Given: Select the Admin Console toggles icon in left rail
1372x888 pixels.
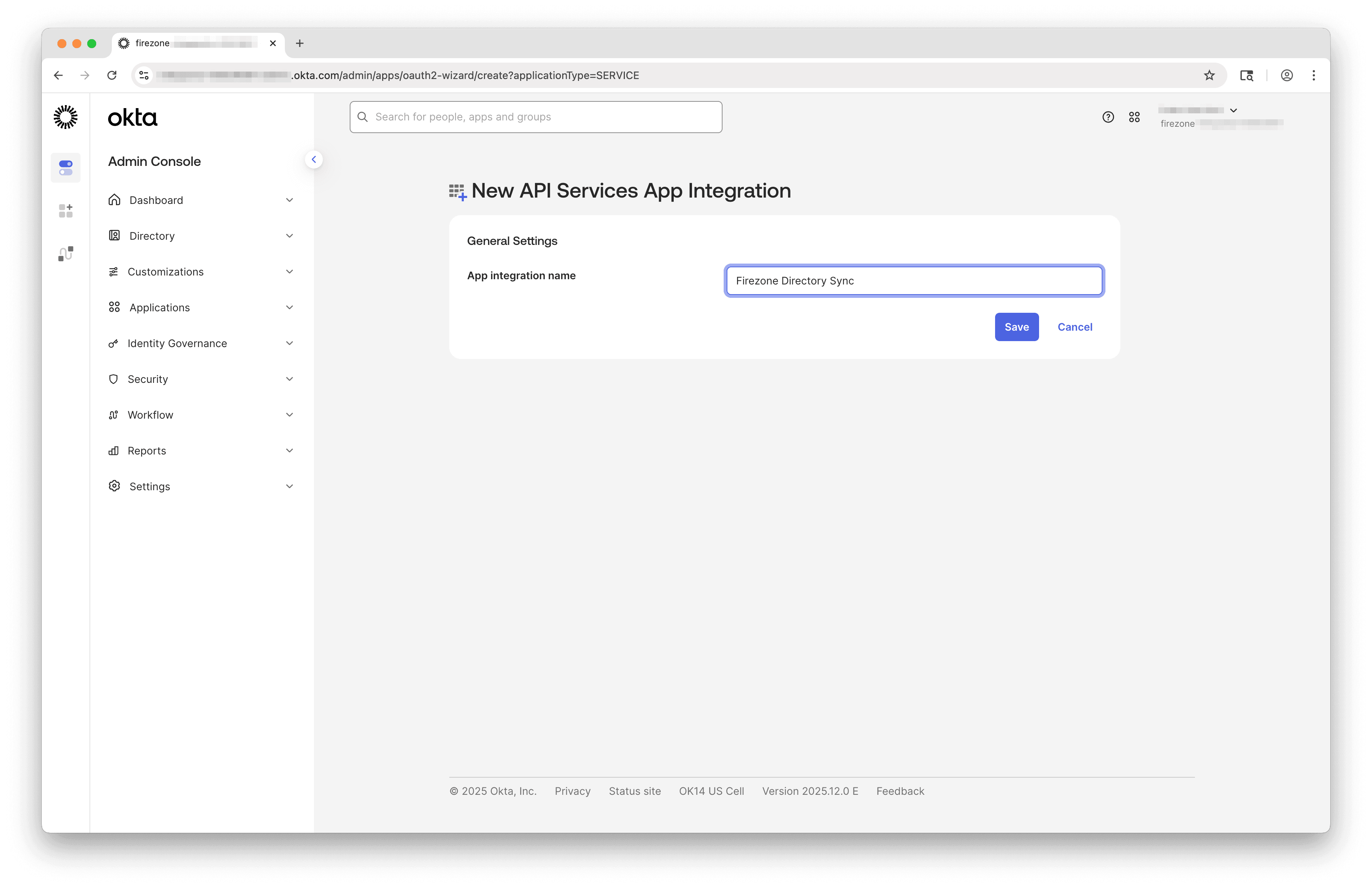Looking at the screenshot, I should tap(65, 168).
